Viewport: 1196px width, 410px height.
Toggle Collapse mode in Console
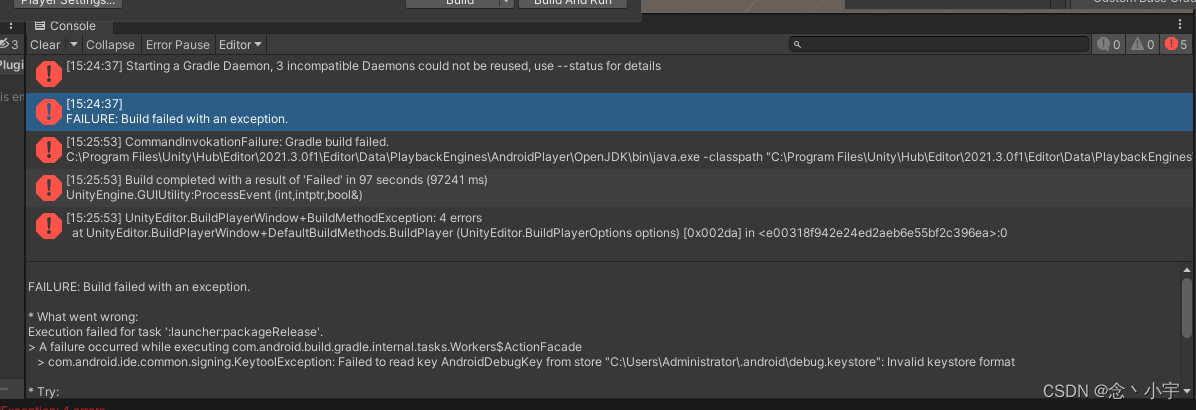(110, 45)
